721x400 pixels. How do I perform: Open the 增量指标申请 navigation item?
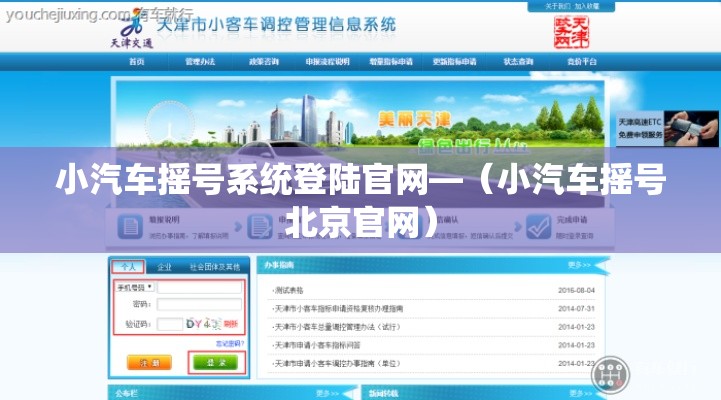391,62
